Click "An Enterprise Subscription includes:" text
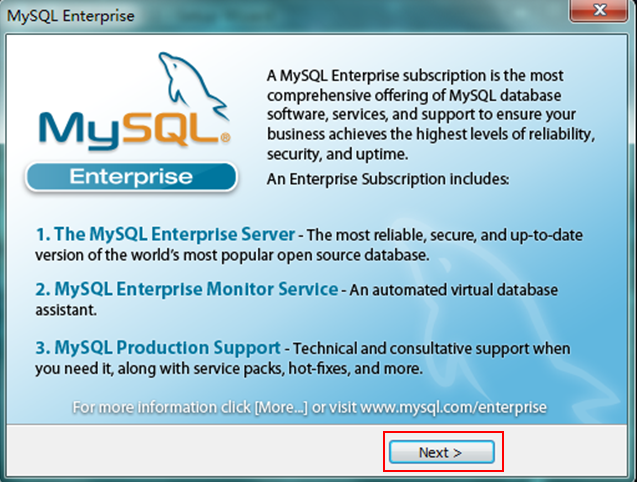 click(x=388, y=179)
